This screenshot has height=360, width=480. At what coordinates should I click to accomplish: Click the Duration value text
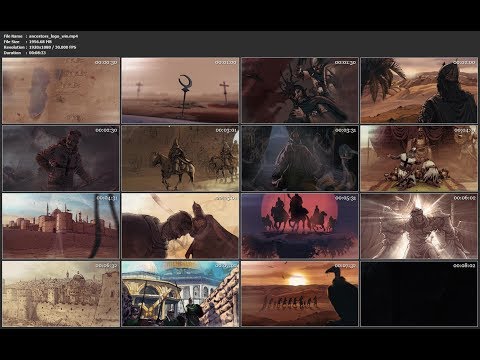pyautogui.click(x=37, y=53)
